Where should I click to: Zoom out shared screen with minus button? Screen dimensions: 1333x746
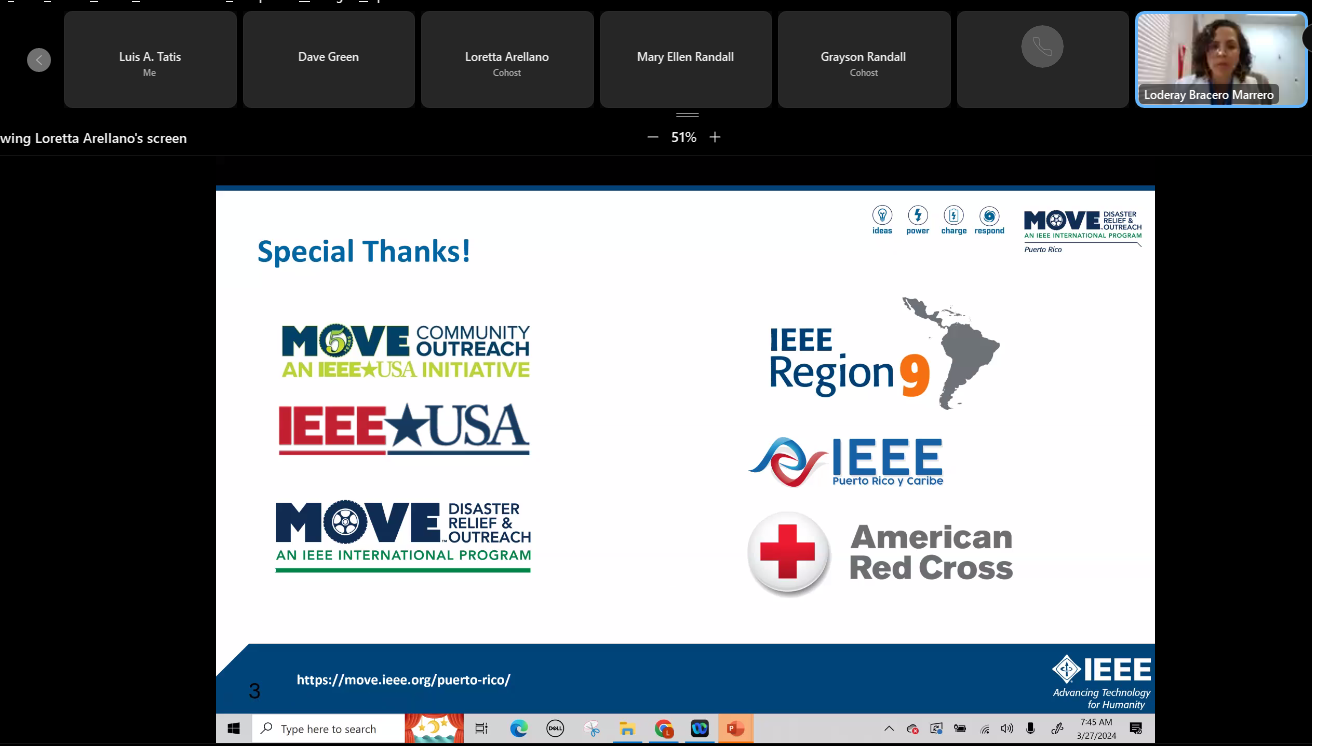tap(653, 137)
